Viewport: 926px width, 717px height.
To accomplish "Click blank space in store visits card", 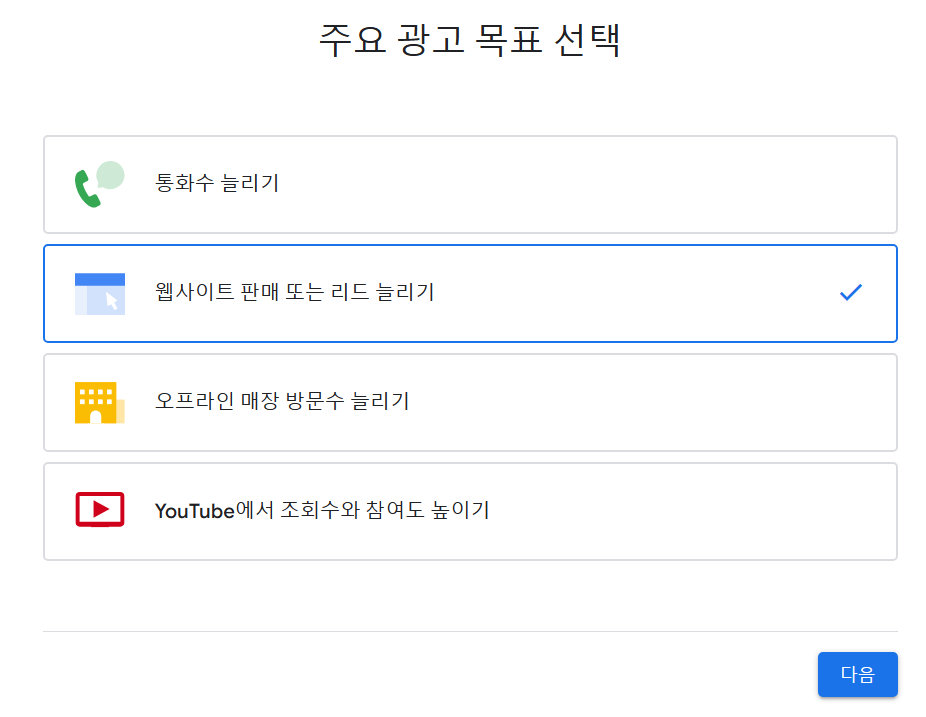I will point(650,403).
